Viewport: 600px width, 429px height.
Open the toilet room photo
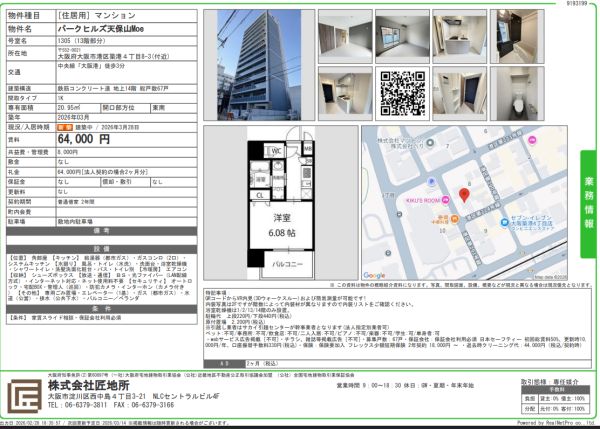click(x=517, y=93)
